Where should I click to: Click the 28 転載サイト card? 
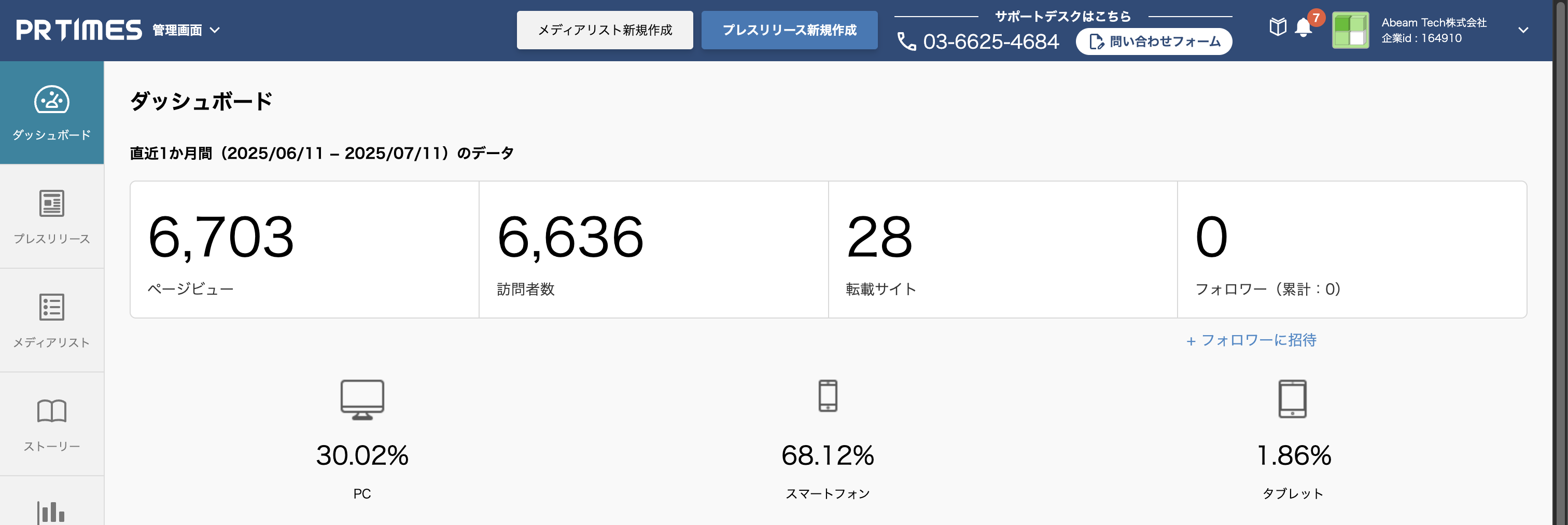[x=1002, y=249]
